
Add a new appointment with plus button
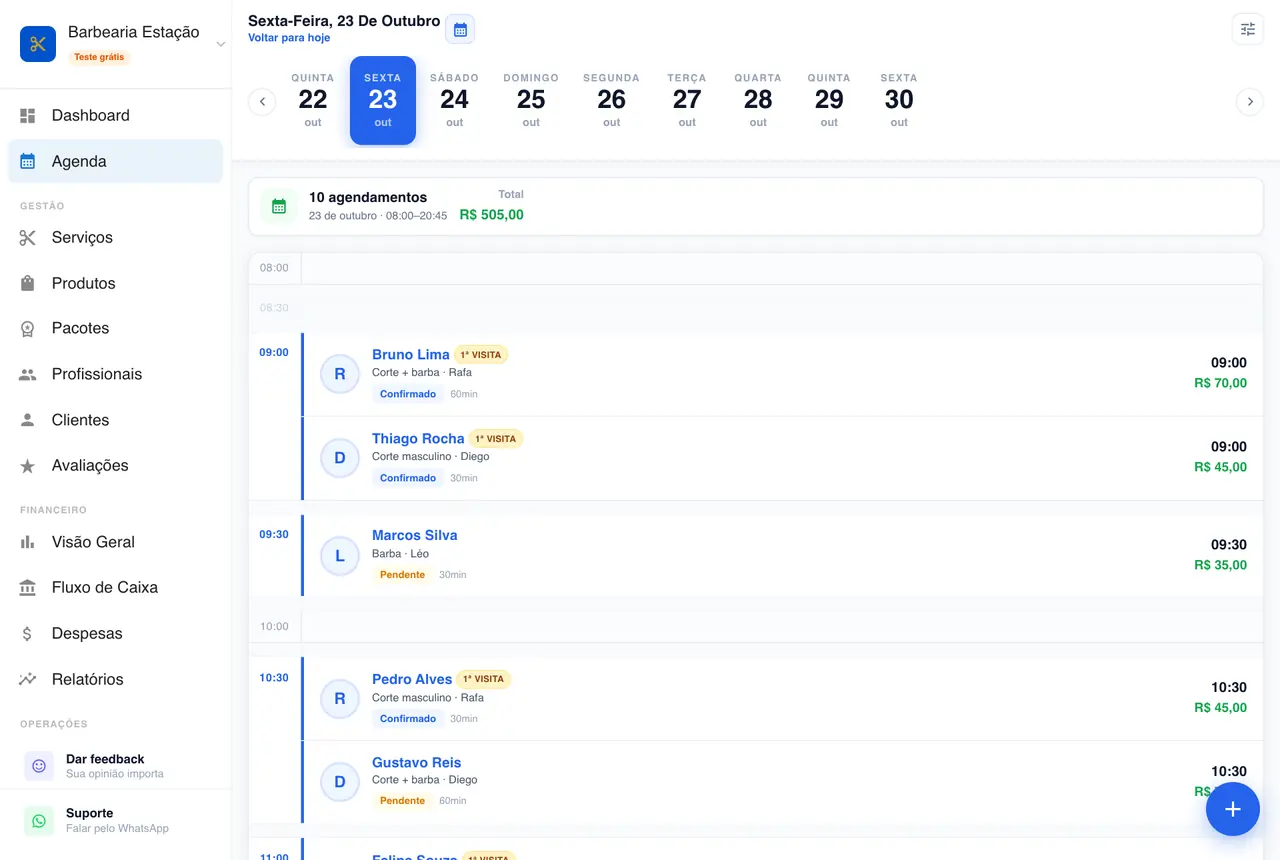(x=1233, y=809)
